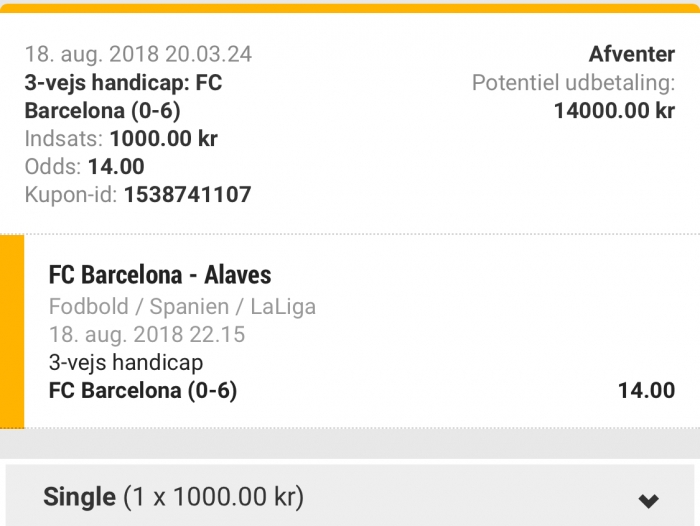
Task: Click the FC Barcelona - Alaves match title
Action: (x=160, y=275)
